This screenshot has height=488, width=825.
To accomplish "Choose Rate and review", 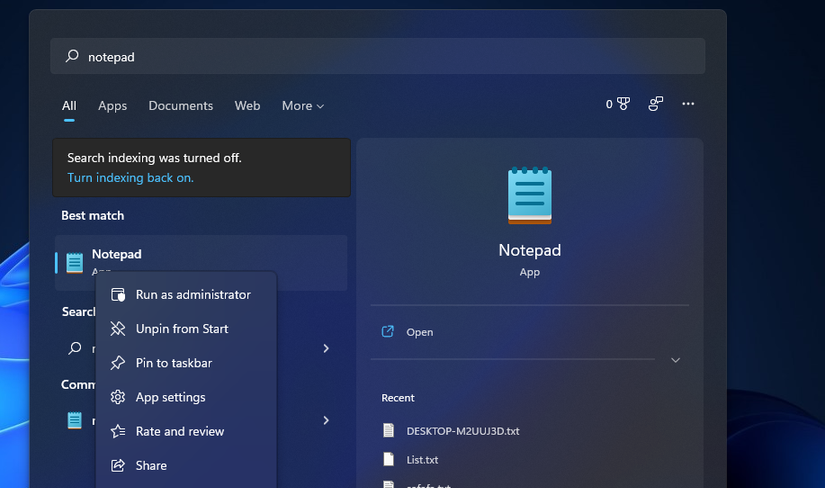I will (186, 432).
